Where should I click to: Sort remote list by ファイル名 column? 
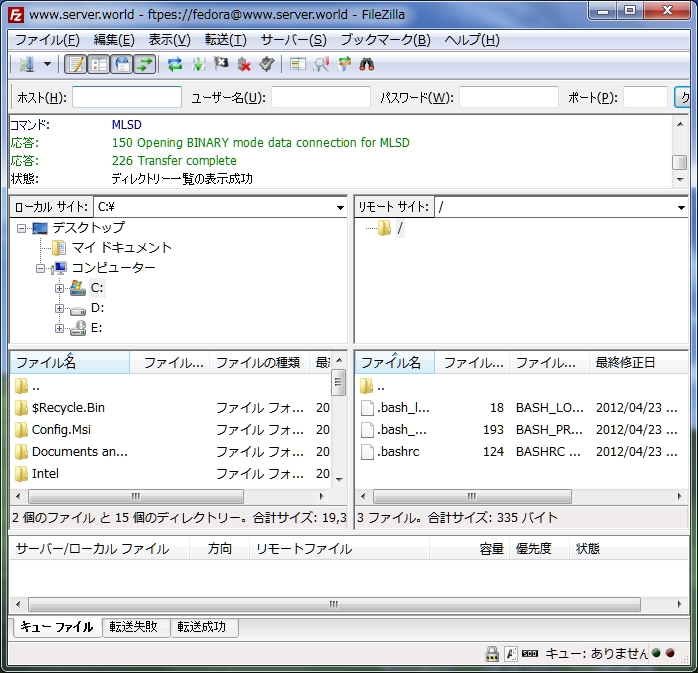[394, 362]
